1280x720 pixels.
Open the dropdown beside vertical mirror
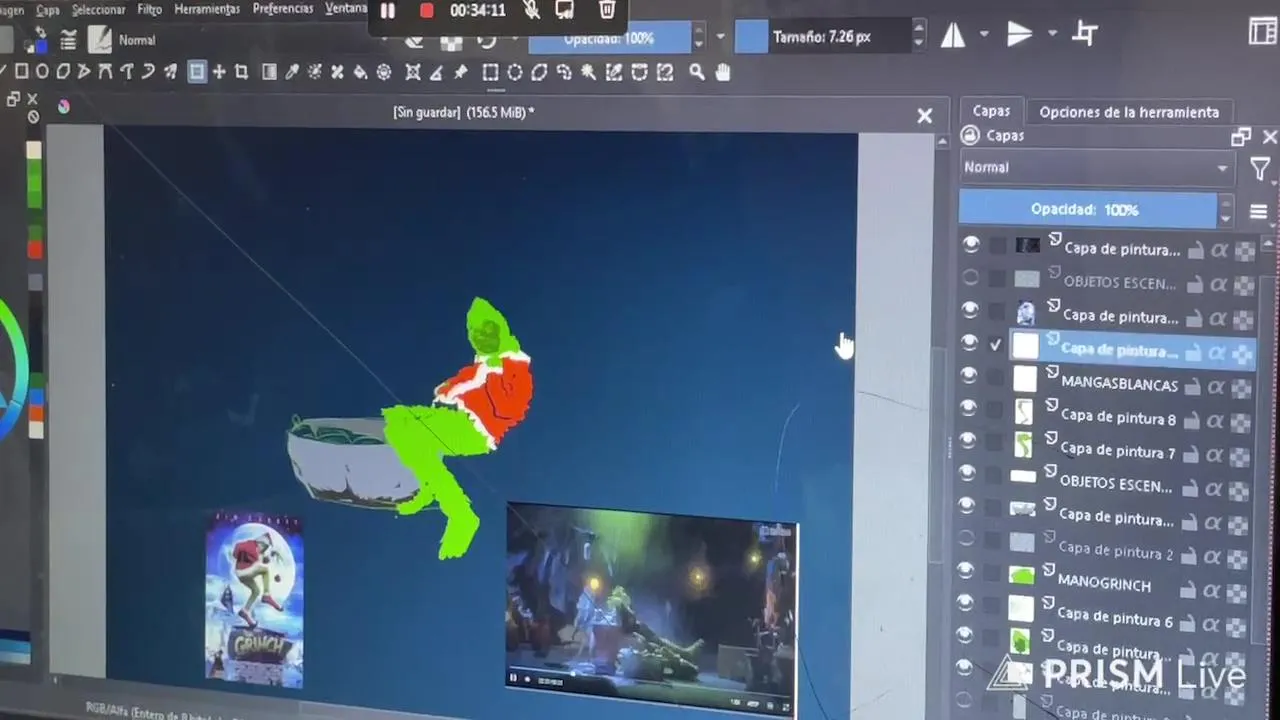point(1052,34)
